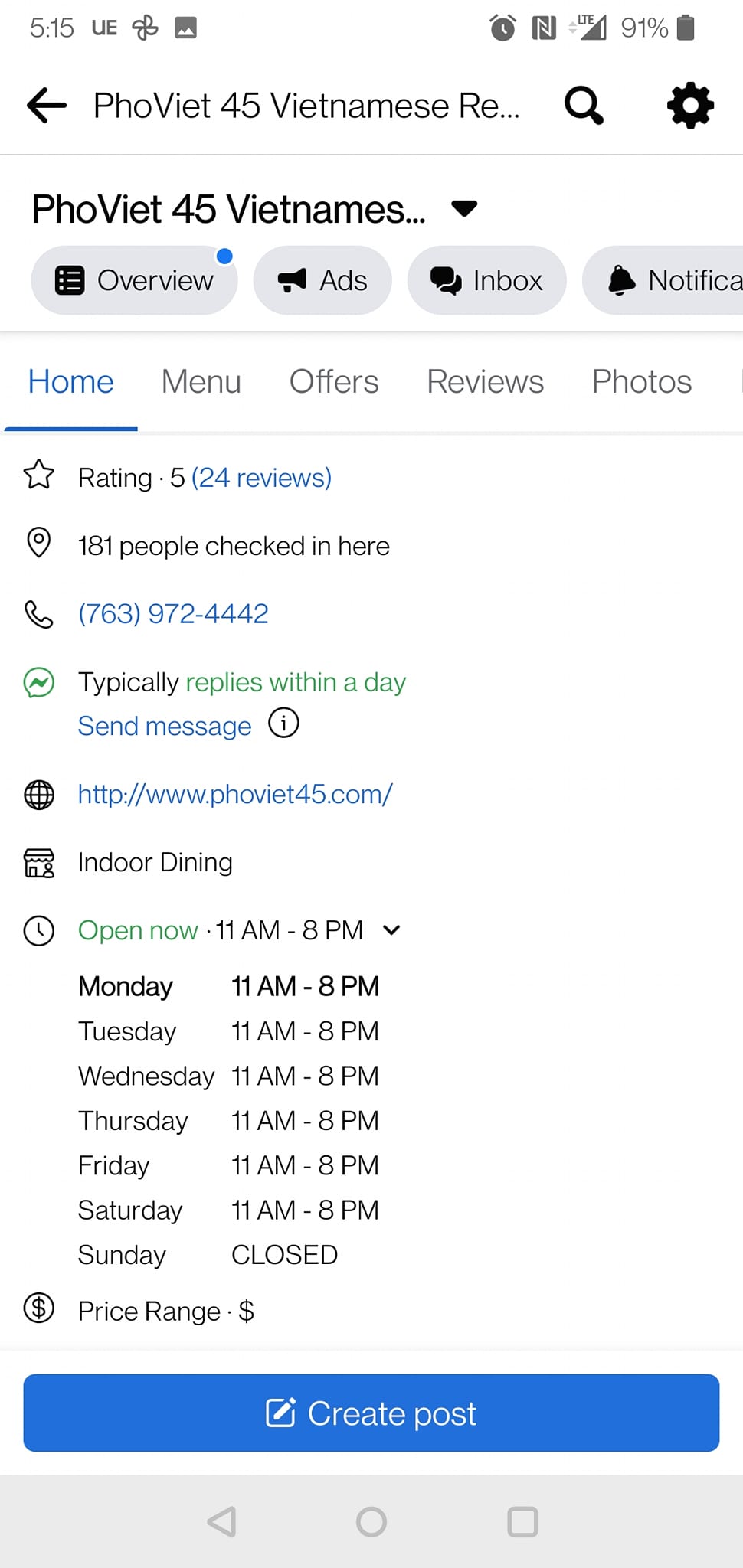Tap the alarm clock status icon
743x1568 pixels.
(x=502, y=28)
